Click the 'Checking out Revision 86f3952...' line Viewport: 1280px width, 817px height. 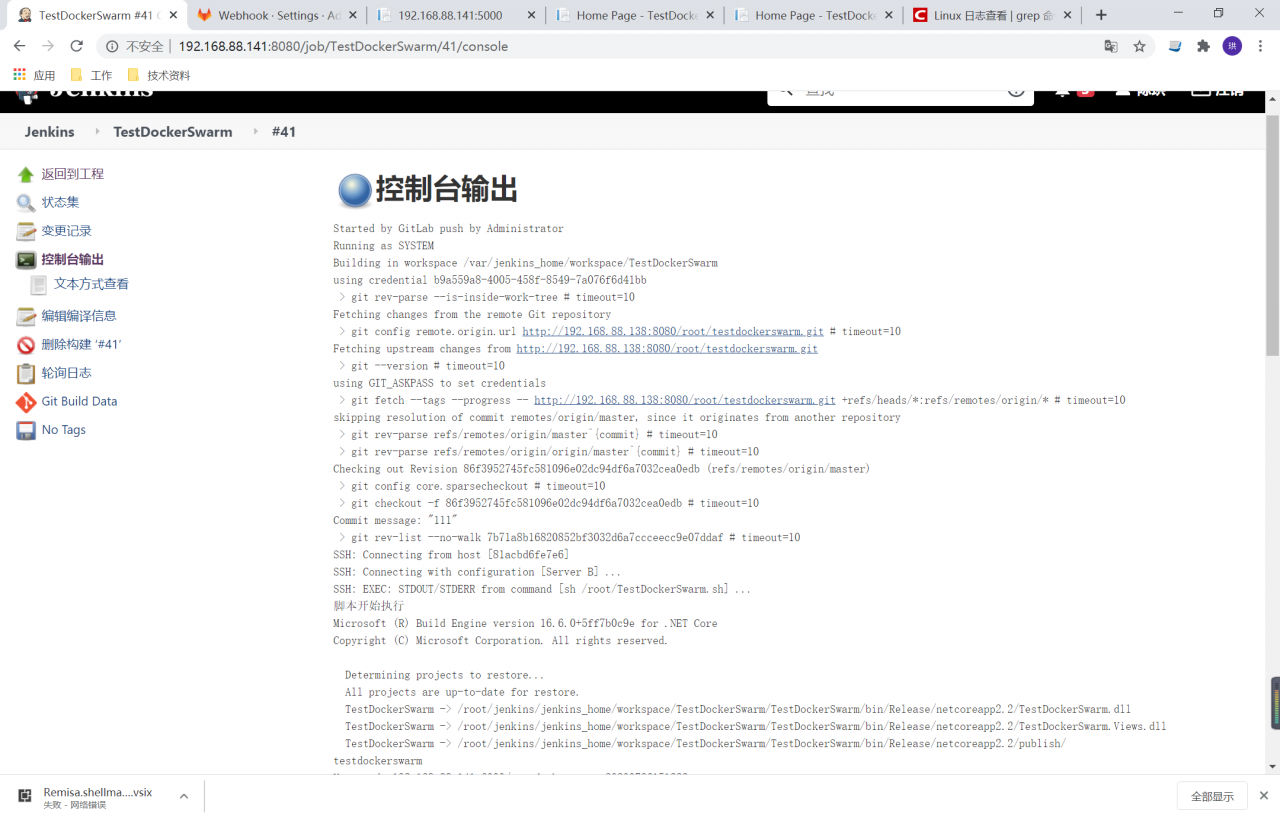(x=602, y=469)
